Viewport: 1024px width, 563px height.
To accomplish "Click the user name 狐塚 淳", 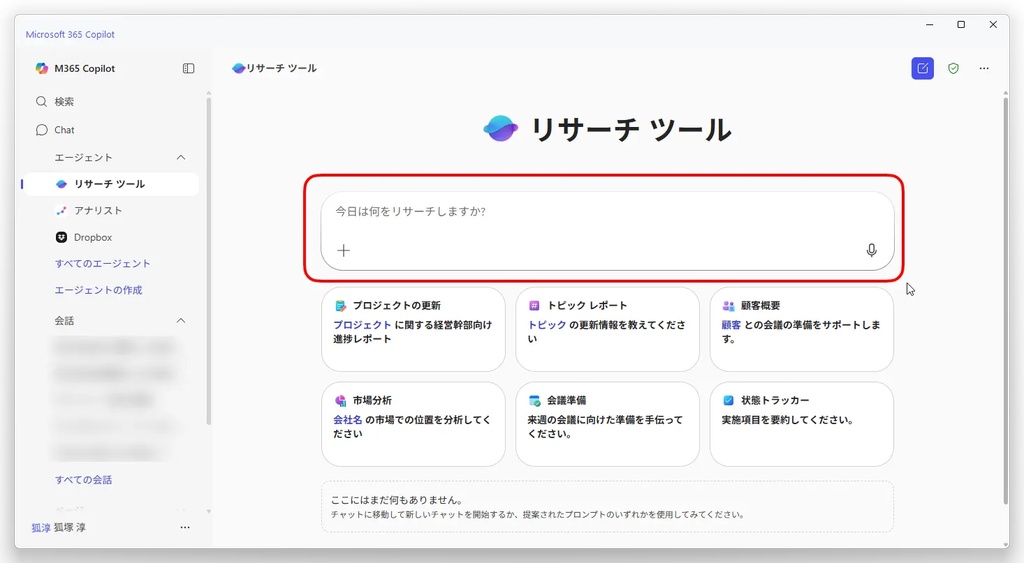I will tap(70, 527).
